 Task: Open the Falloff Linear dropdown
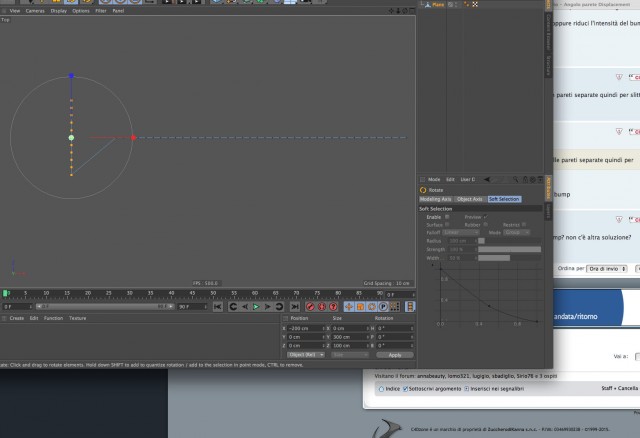click(461, 232)
